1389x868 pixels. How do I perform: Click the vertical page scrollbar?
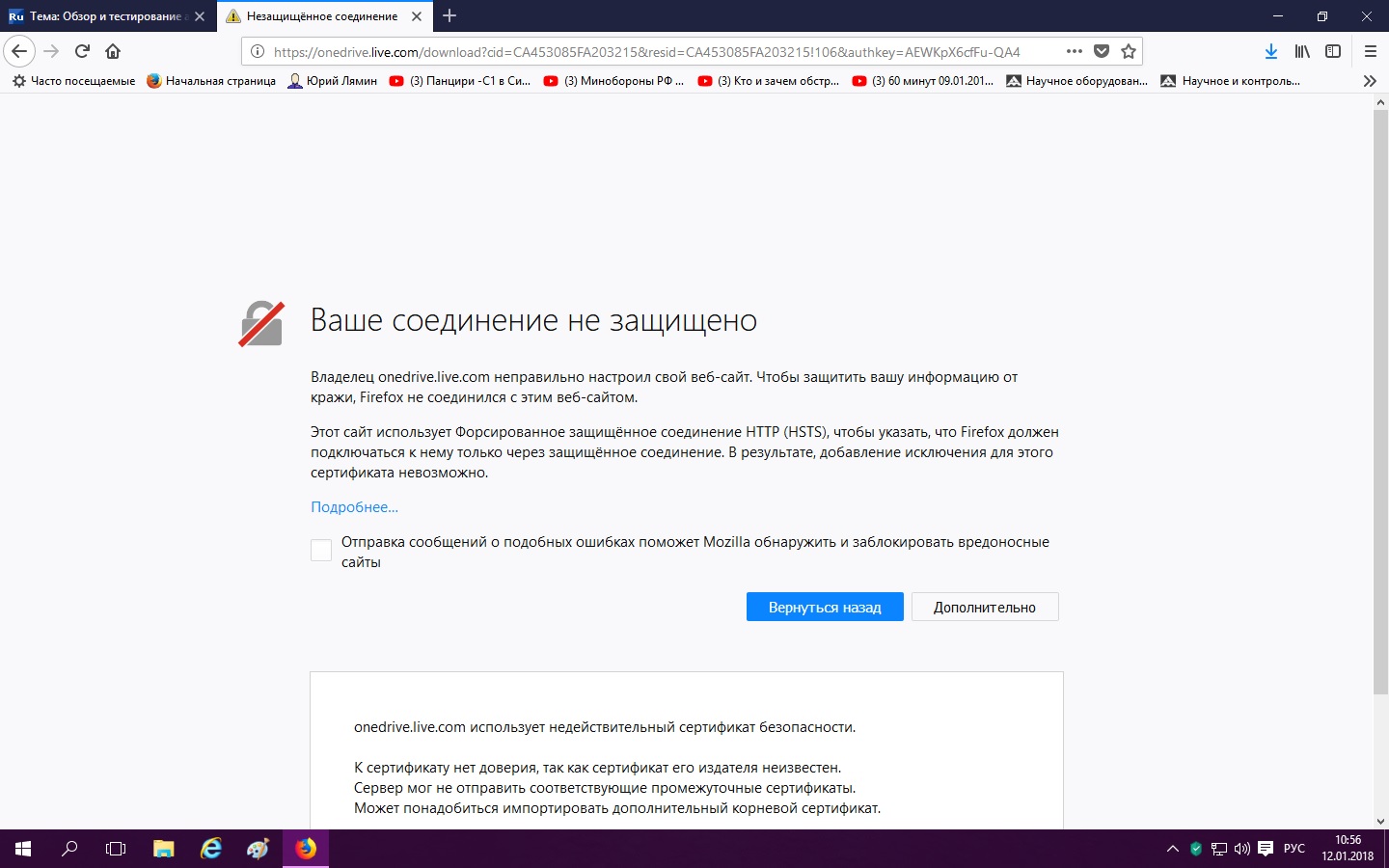point(1380,401)
